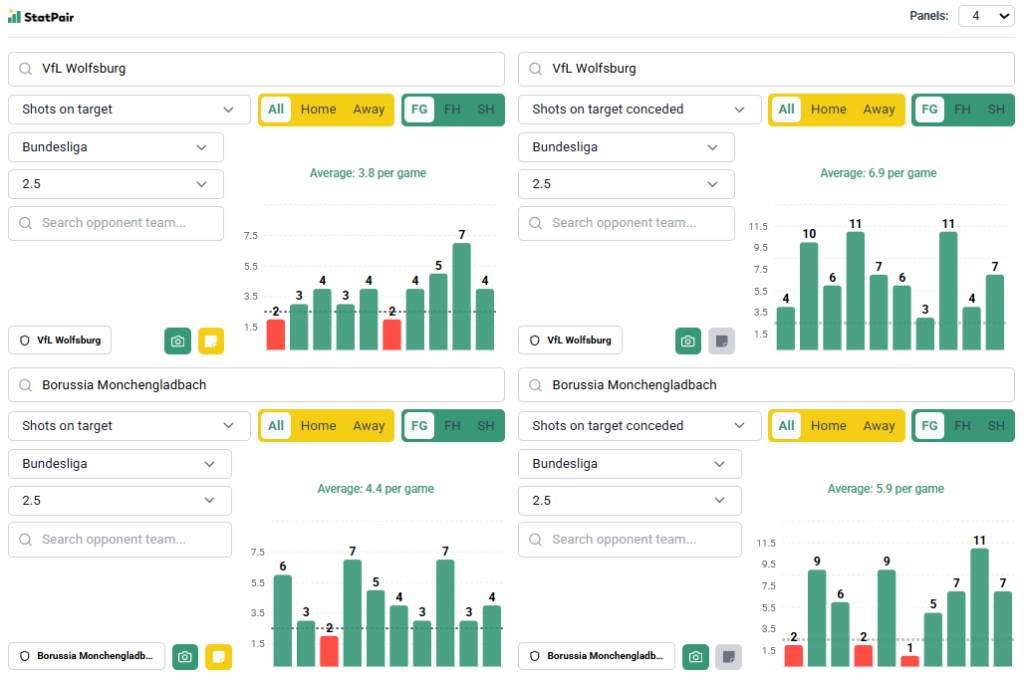Click camera icon in Monchengladbach shots on target panel
The height and width of the screenshot is (679, 1024).
click(185, 657)
